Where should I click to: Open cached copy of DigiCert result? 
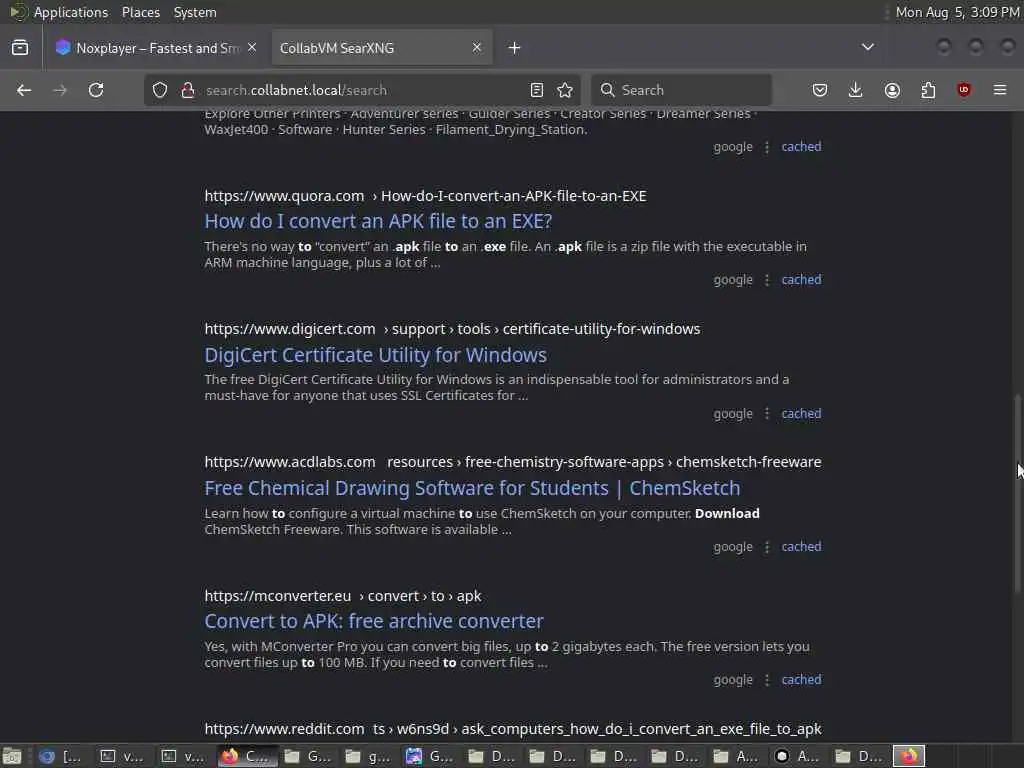pos(801,413)
